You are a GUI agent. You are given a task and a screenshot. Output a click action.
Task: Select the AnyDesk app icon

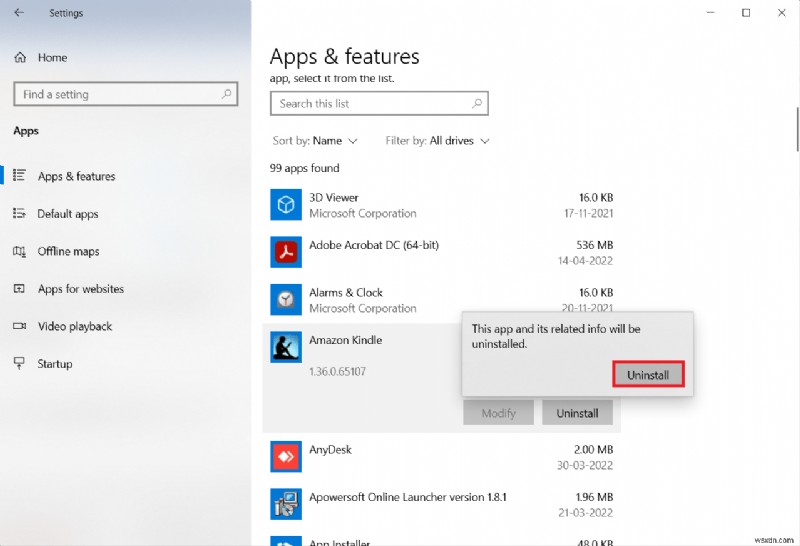coord(286,457)
